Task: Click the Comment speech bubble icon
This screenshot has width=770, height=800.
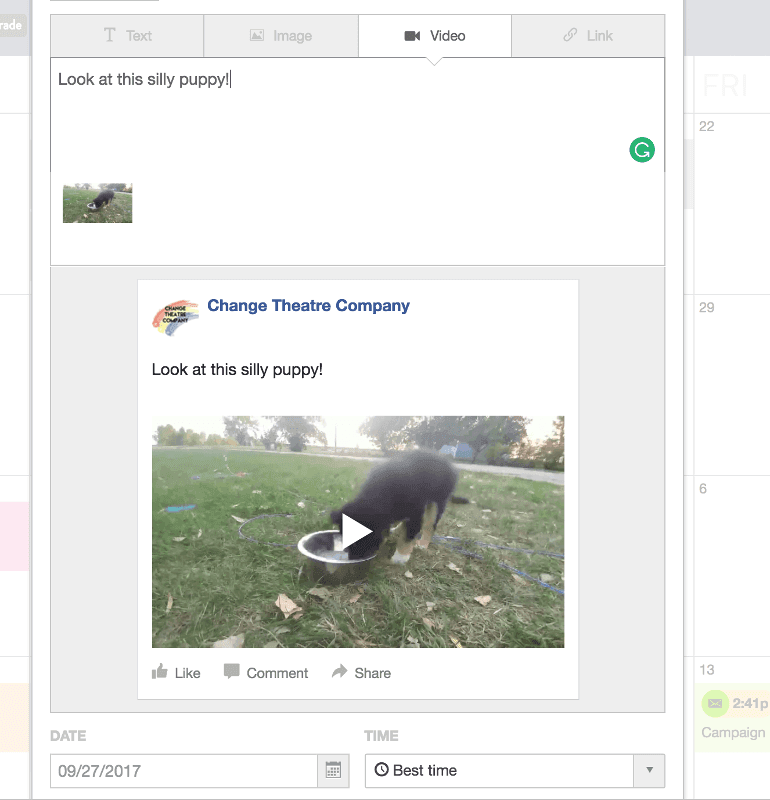Action: coord(232,672)
